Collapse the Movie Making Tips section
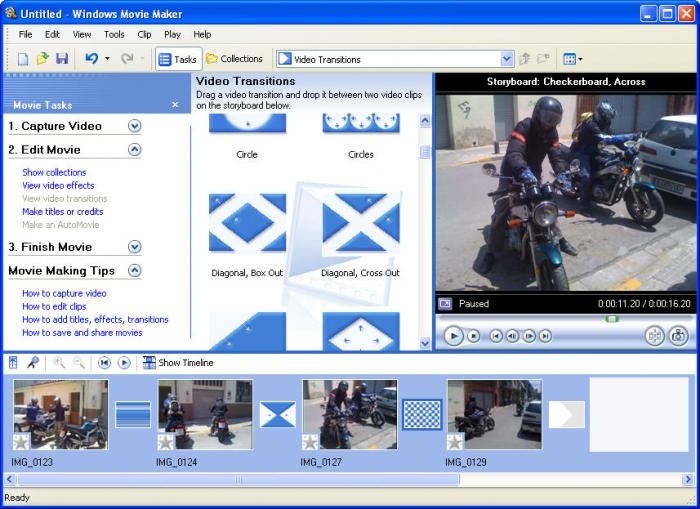700x509 pixels. [x=135, y=271]
